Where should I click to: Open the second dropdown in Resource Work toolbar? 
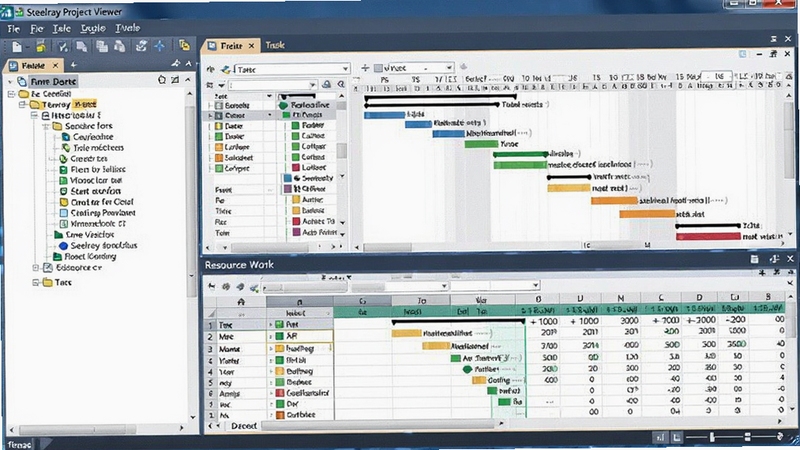pos(495,285)
